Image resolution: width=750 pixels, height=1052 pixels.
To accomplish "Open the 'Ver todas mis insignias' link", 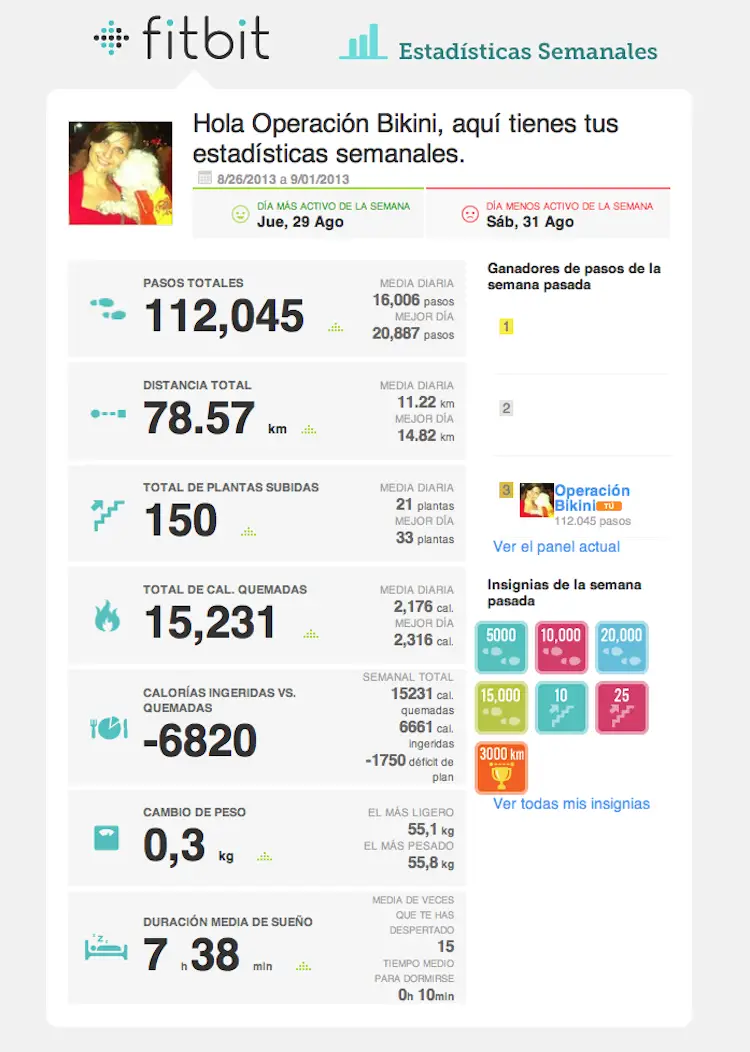I will click(572, 804).
